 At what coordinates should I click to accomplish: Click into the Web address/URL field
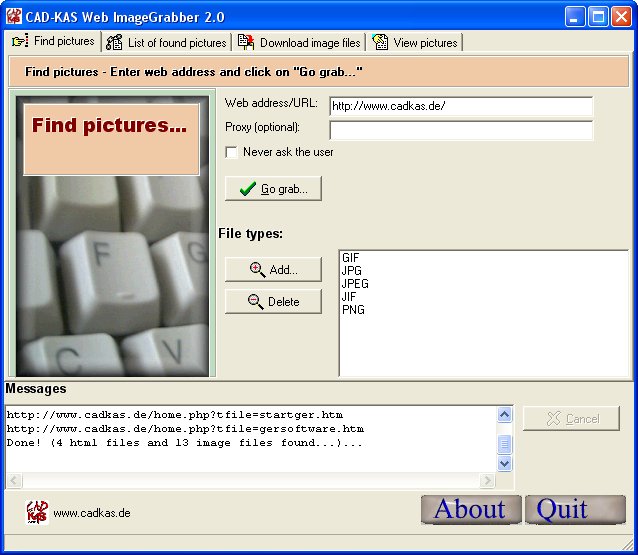click(460, 106)
